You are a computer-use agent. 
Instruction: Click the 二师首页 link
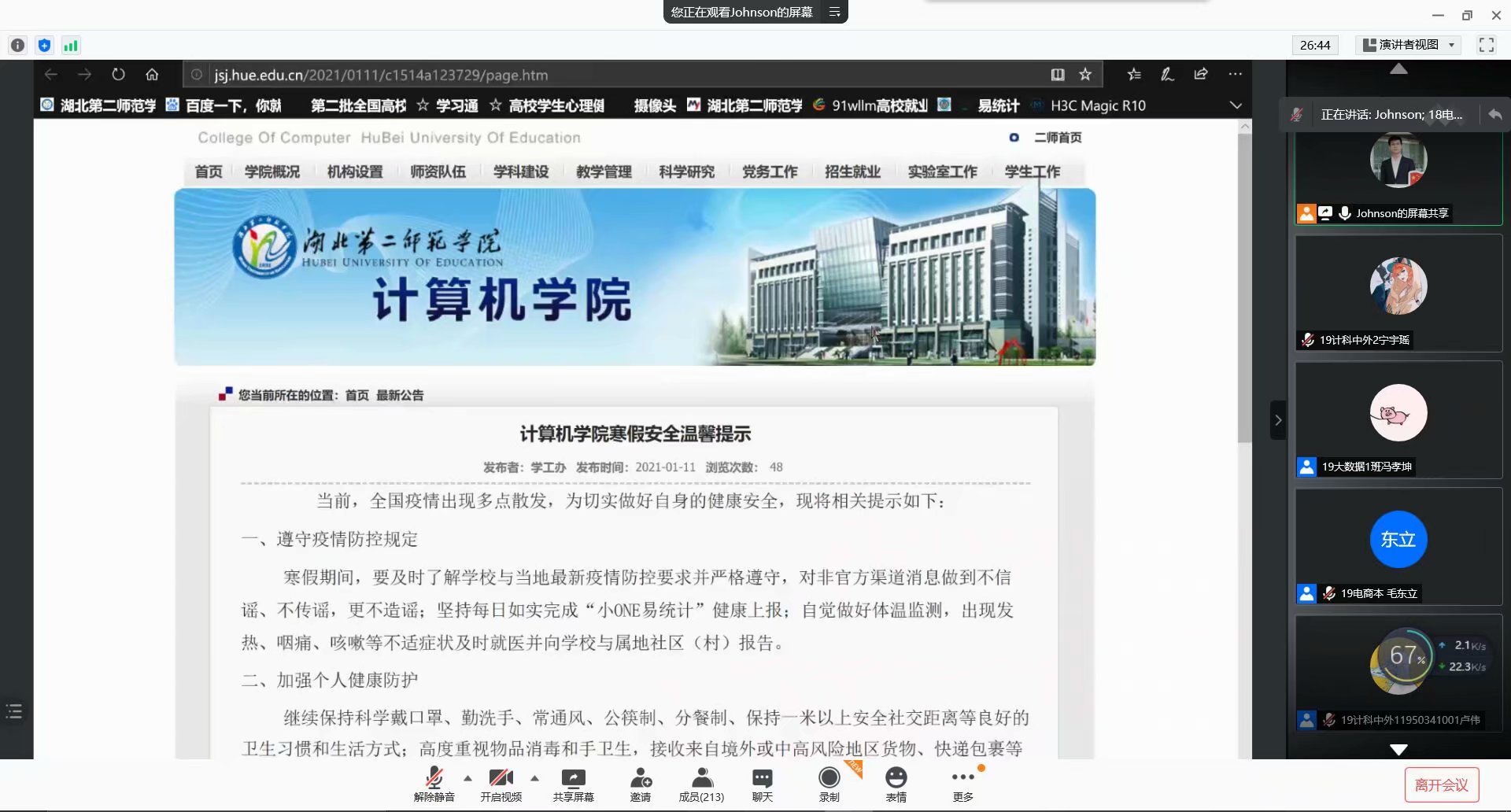(x=1058, y=138)
